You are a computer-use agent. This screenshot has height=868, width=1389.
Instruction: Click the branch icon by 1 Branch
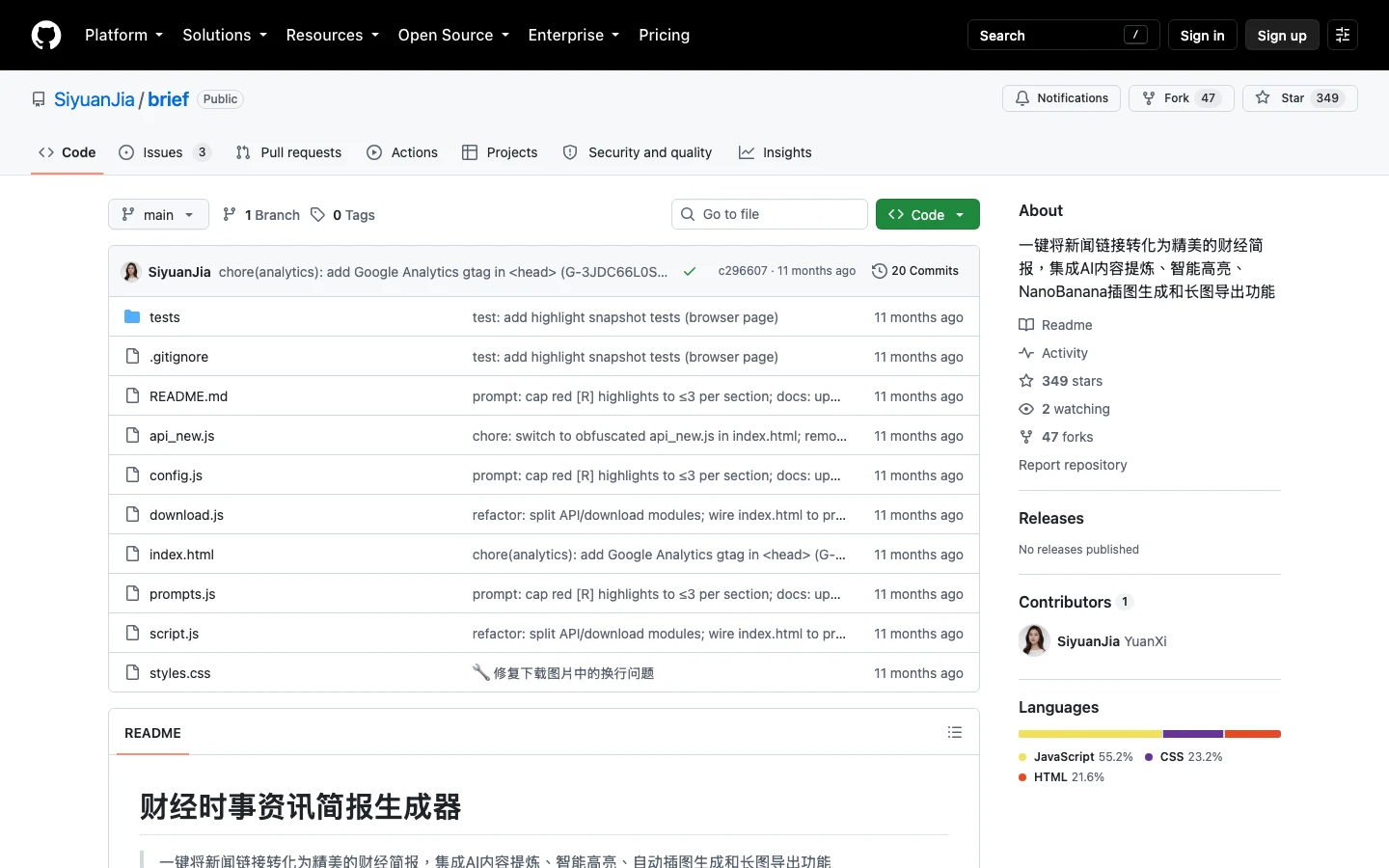coord(230,215)
